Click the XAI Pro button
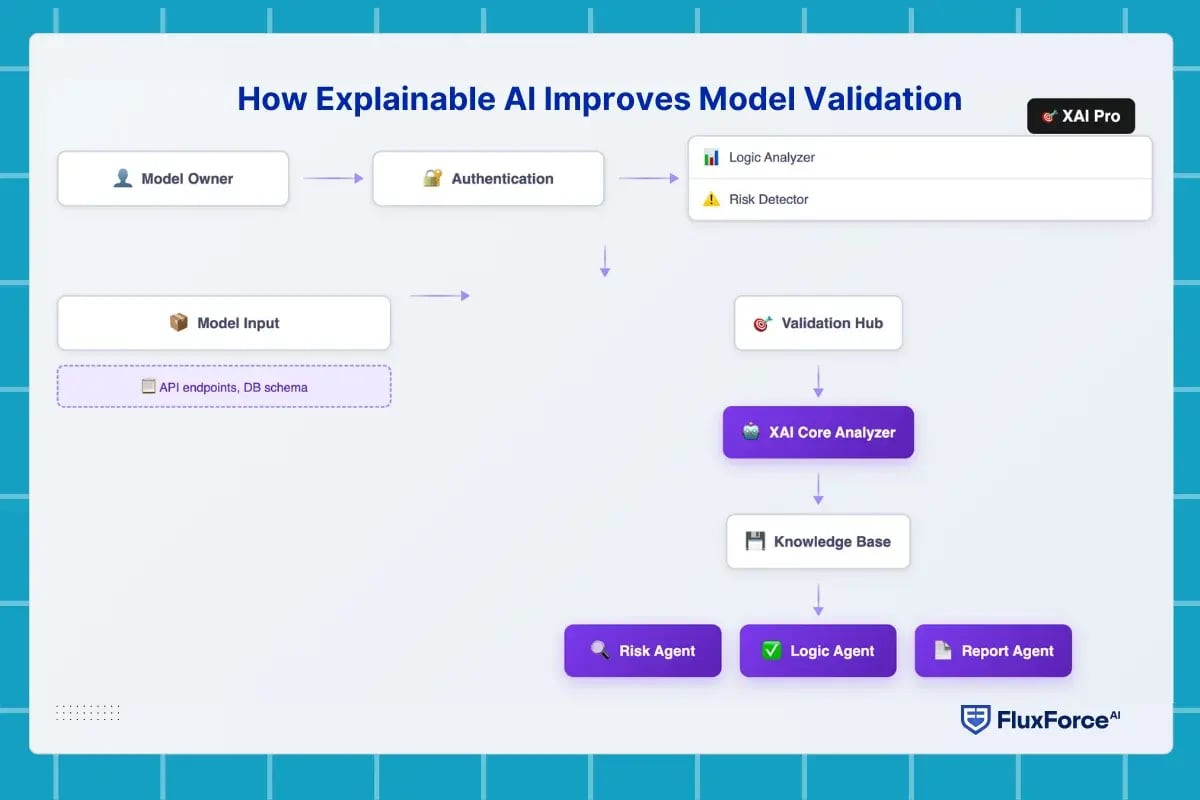1200x800 pixels. pos(1081,116)
